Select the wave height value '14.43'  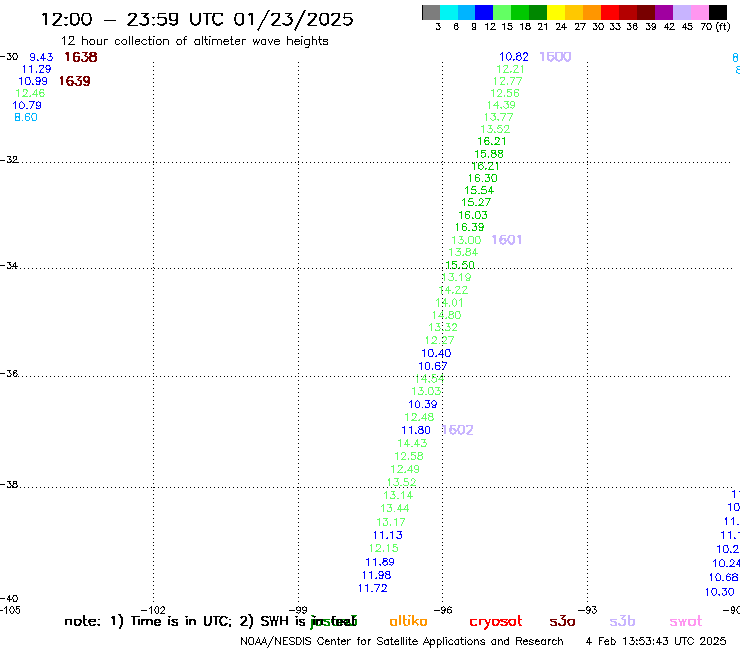click(x=412, y=443)
